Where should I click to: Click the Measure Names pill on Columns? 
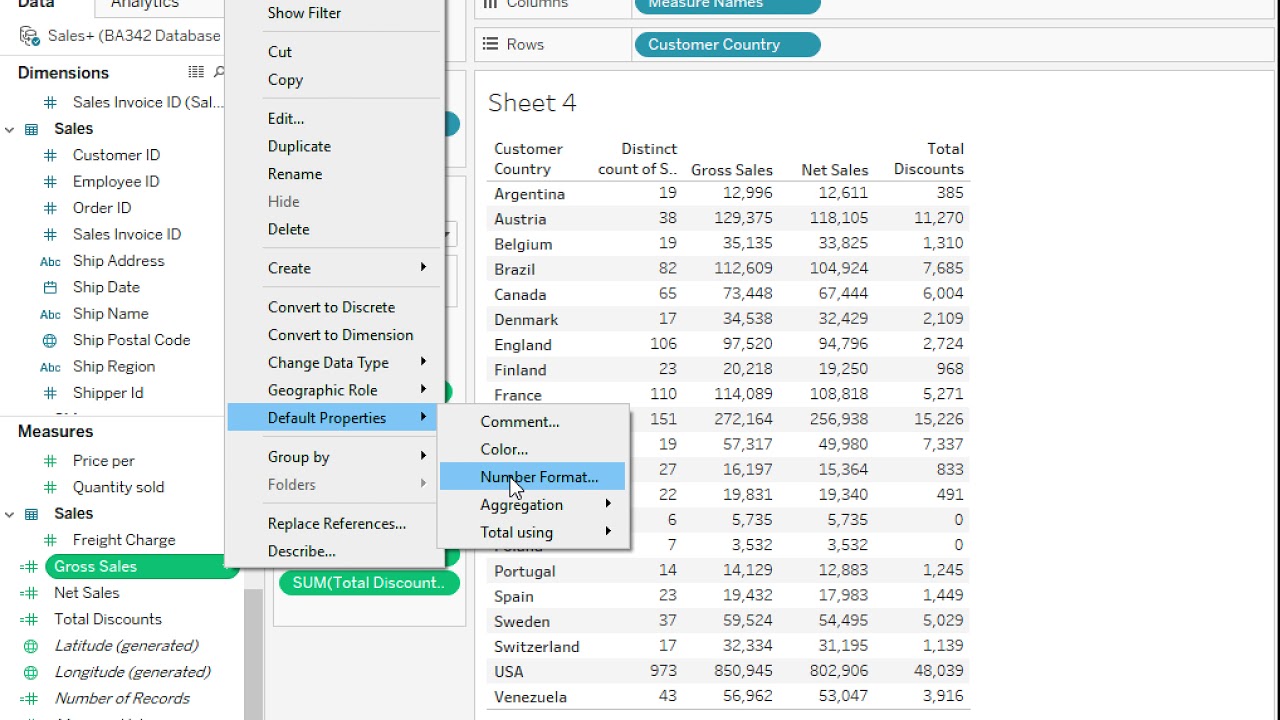click(727, 5)
